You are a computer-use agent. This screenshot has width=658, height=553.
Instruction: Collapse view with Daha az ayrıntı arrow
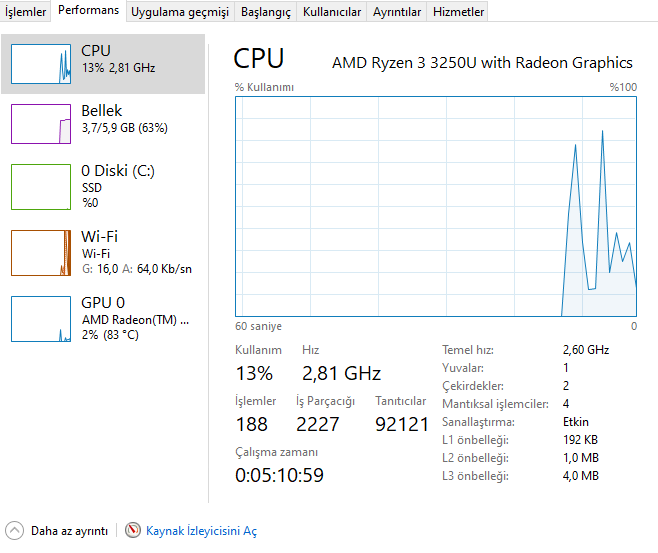tap(15, 531)
